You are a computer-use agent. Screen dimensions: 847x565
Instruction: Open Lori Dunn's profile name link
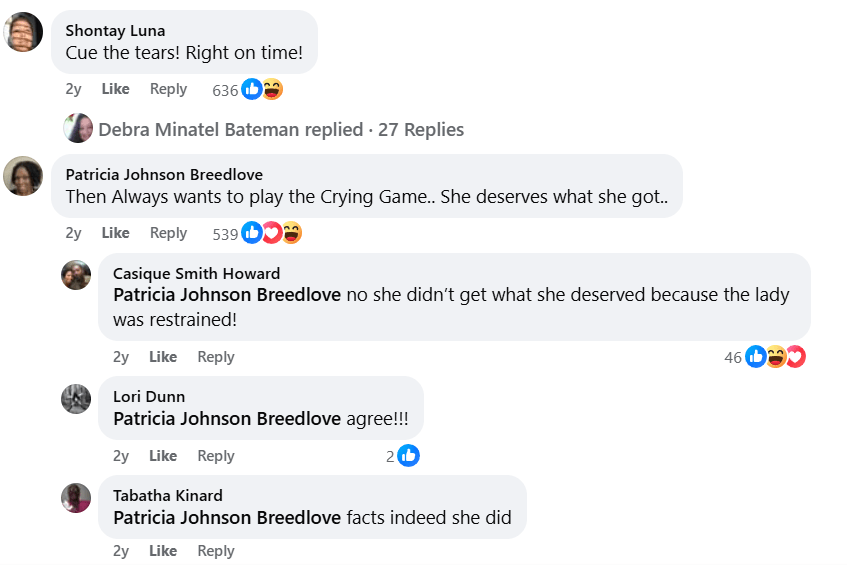pos(149,397)
